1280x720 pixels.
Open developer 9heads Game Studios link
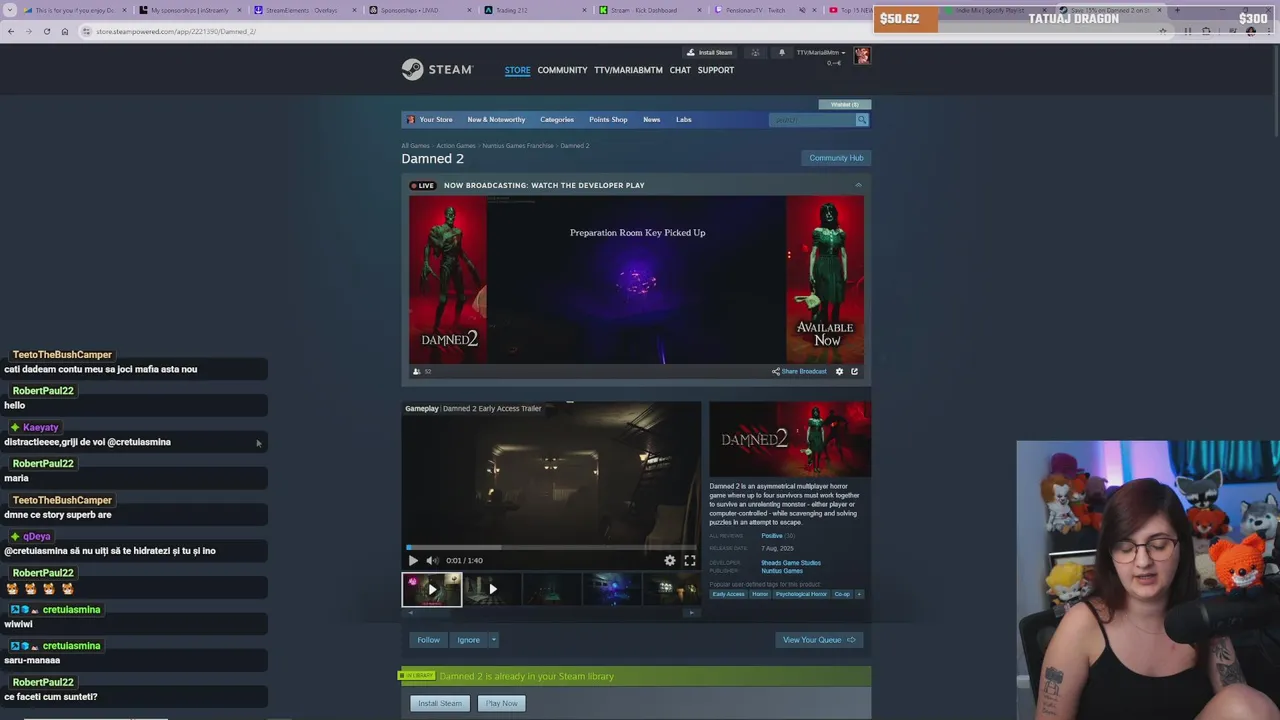791,563
